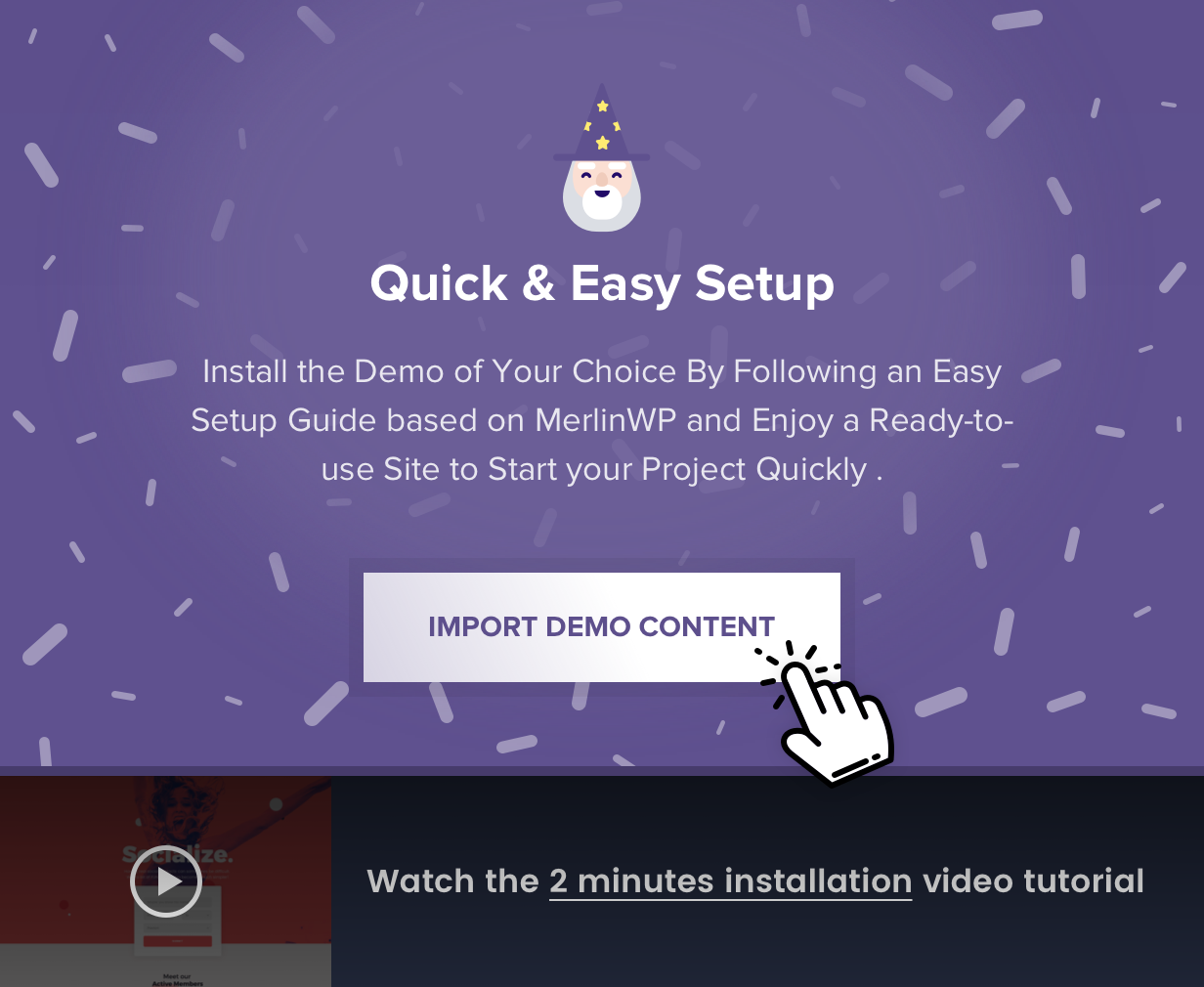Click Meet our Active Members thumbnail text
Viewport: 1204px width, 987px height.
pyautogui.click(x=178, y=979)
